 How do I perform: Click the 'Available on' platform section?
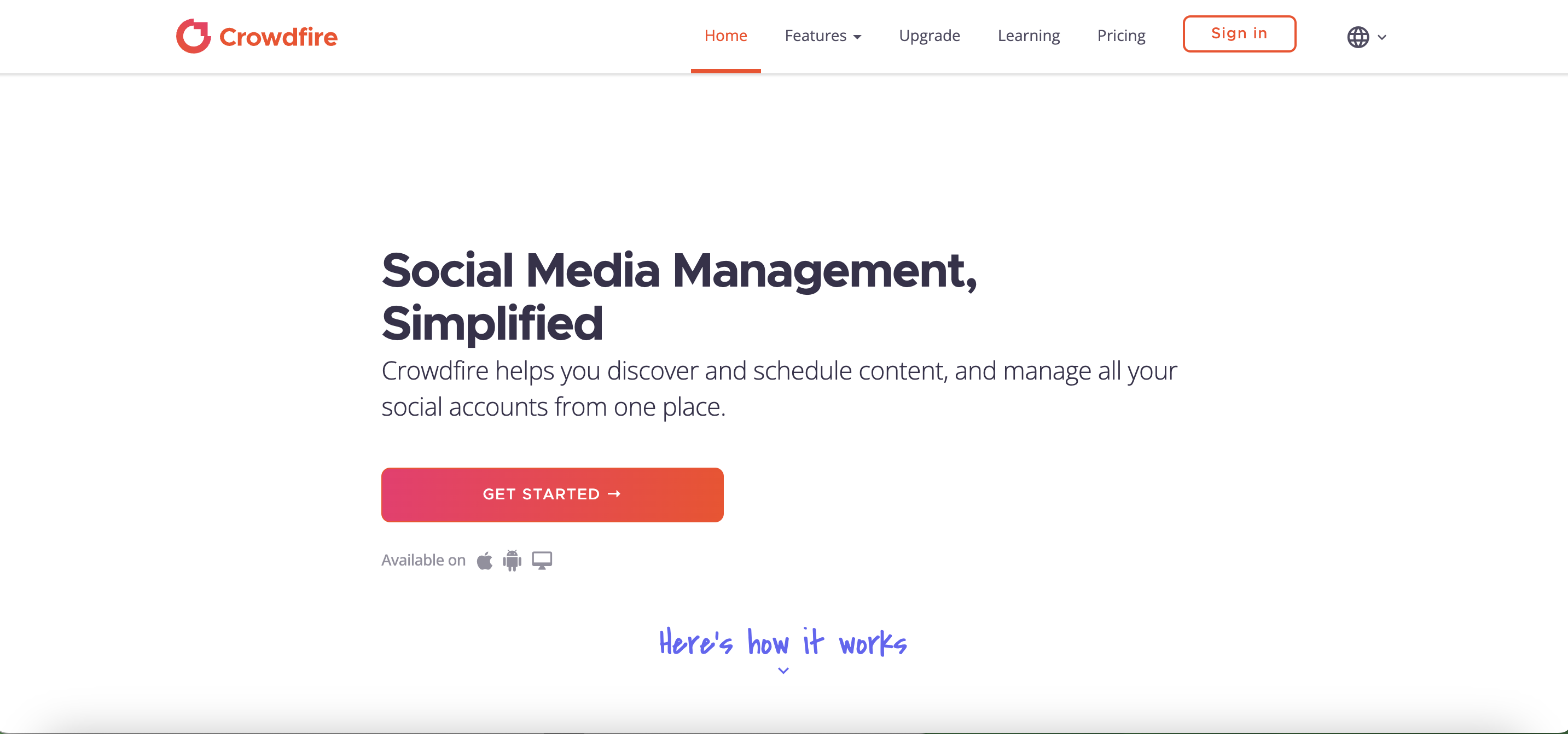pos(467,559)
